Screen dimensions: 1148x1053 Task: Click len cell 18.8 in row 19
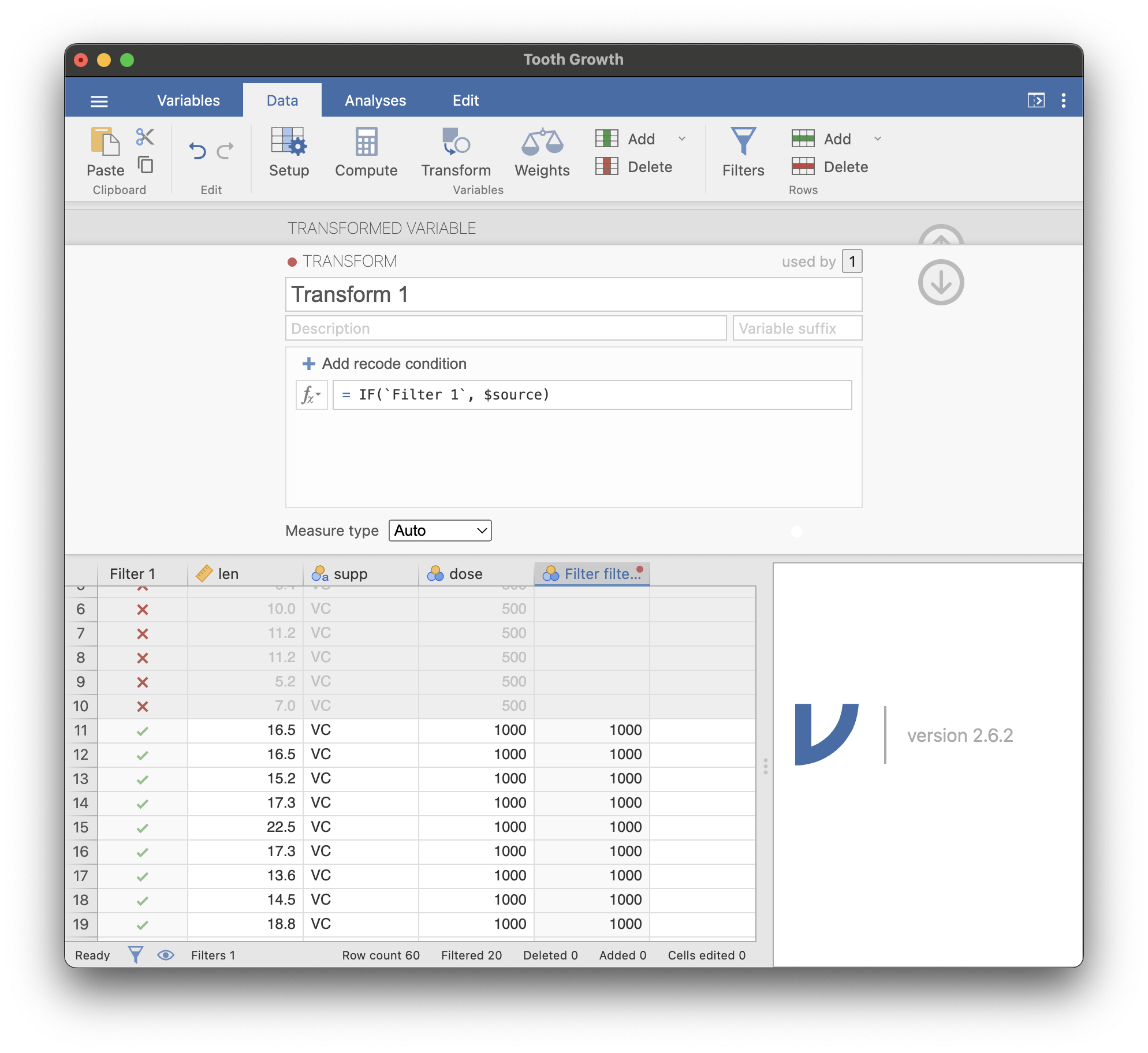coord(245,924)
